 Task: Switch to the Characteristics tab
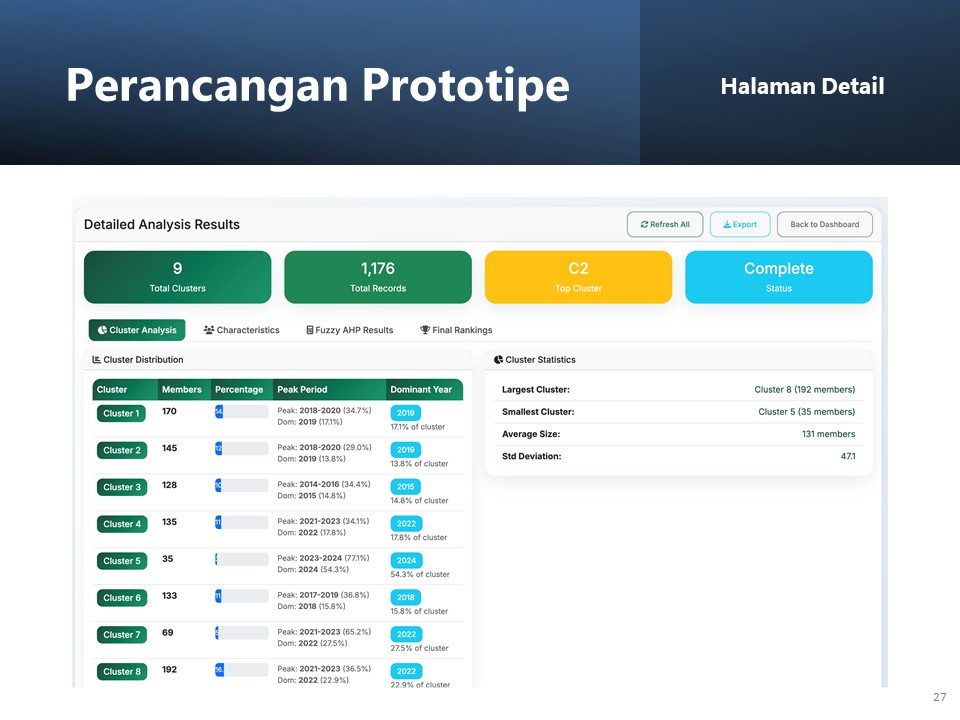[241, 330]
